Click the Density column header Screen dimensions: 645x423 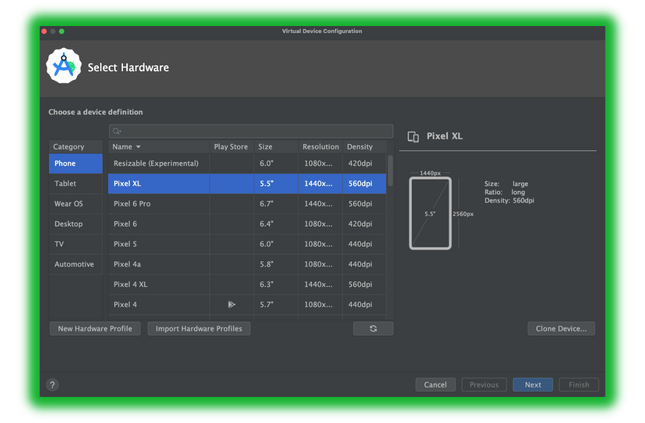pyautogui.click(x=360, y=147)
